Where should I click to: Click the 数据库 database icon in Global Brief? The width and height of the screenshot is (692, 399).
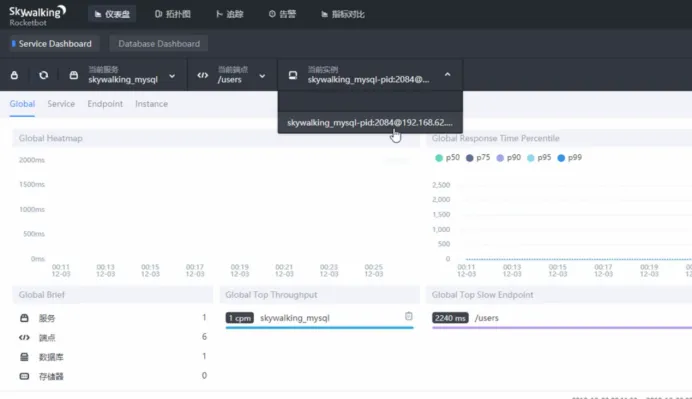tap(24, 357)
